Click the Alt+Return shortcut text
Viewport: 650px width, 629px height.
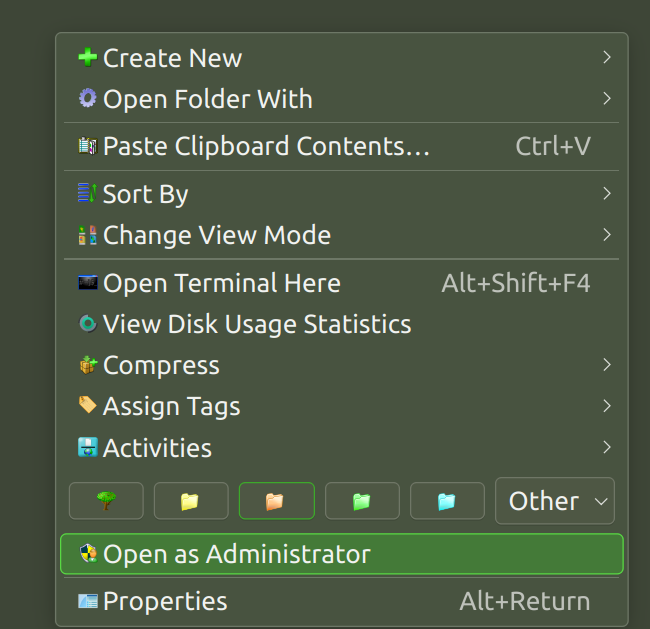525,601
